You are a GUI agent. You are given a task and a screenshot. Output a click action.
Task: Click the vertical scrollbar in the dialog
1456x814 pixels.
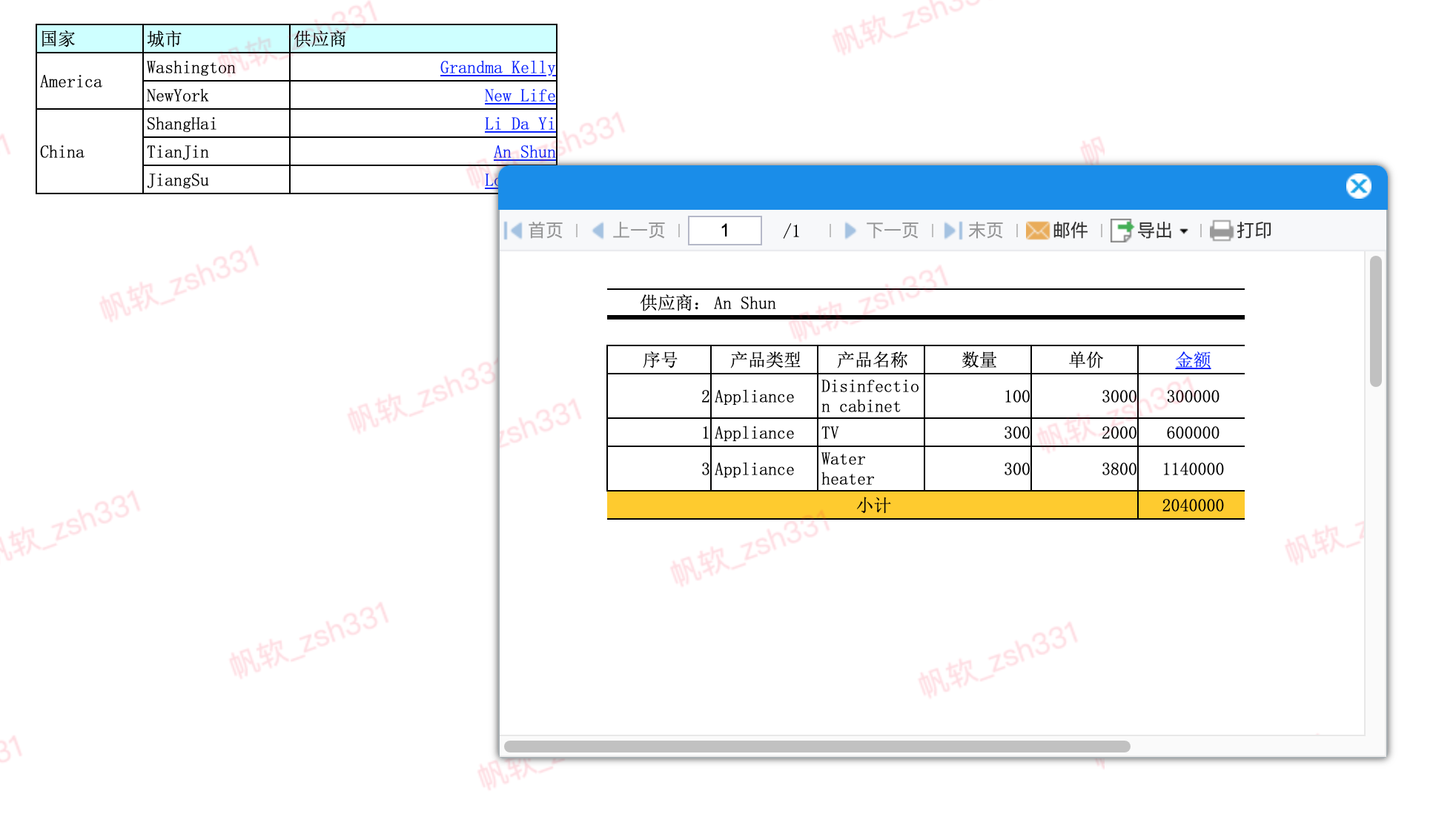[x=1375, y=321]
